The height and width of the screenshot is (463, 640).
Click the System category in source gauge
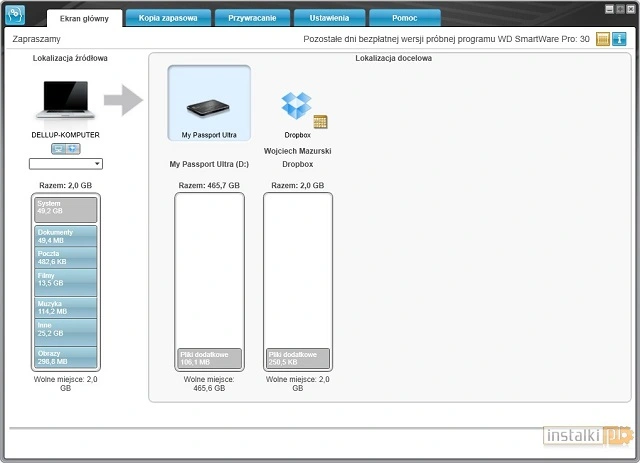66,208
